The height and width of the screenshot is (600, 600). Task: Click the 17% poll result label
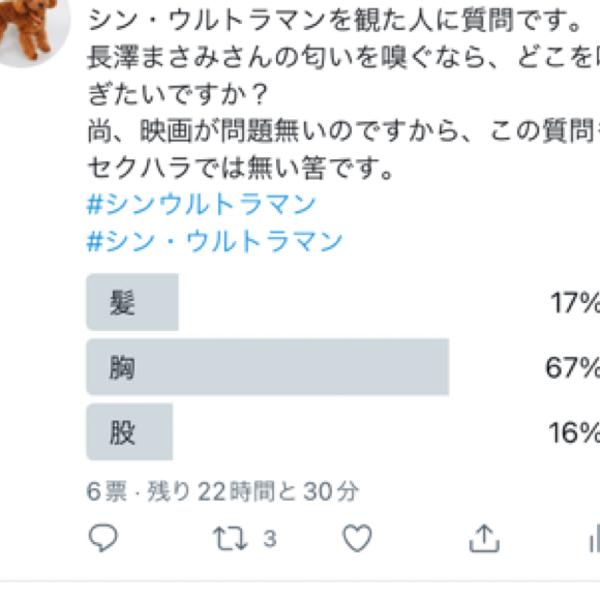(575, 302)
